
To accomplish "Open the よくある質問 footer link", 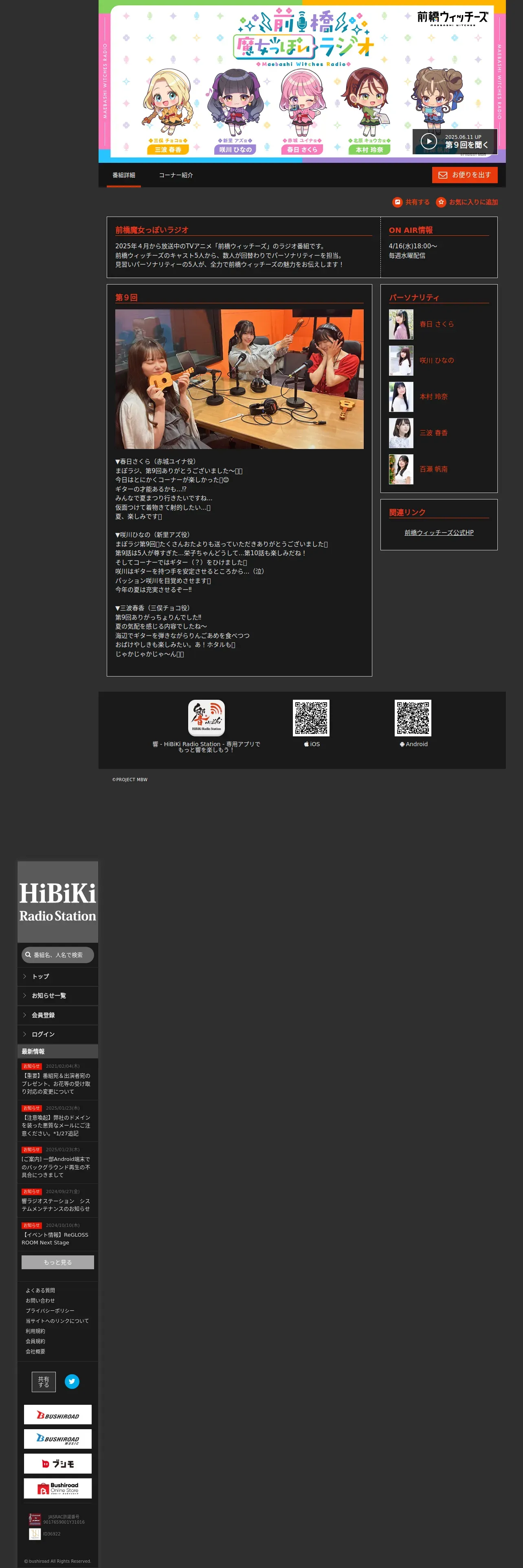I will point(40,1290).
